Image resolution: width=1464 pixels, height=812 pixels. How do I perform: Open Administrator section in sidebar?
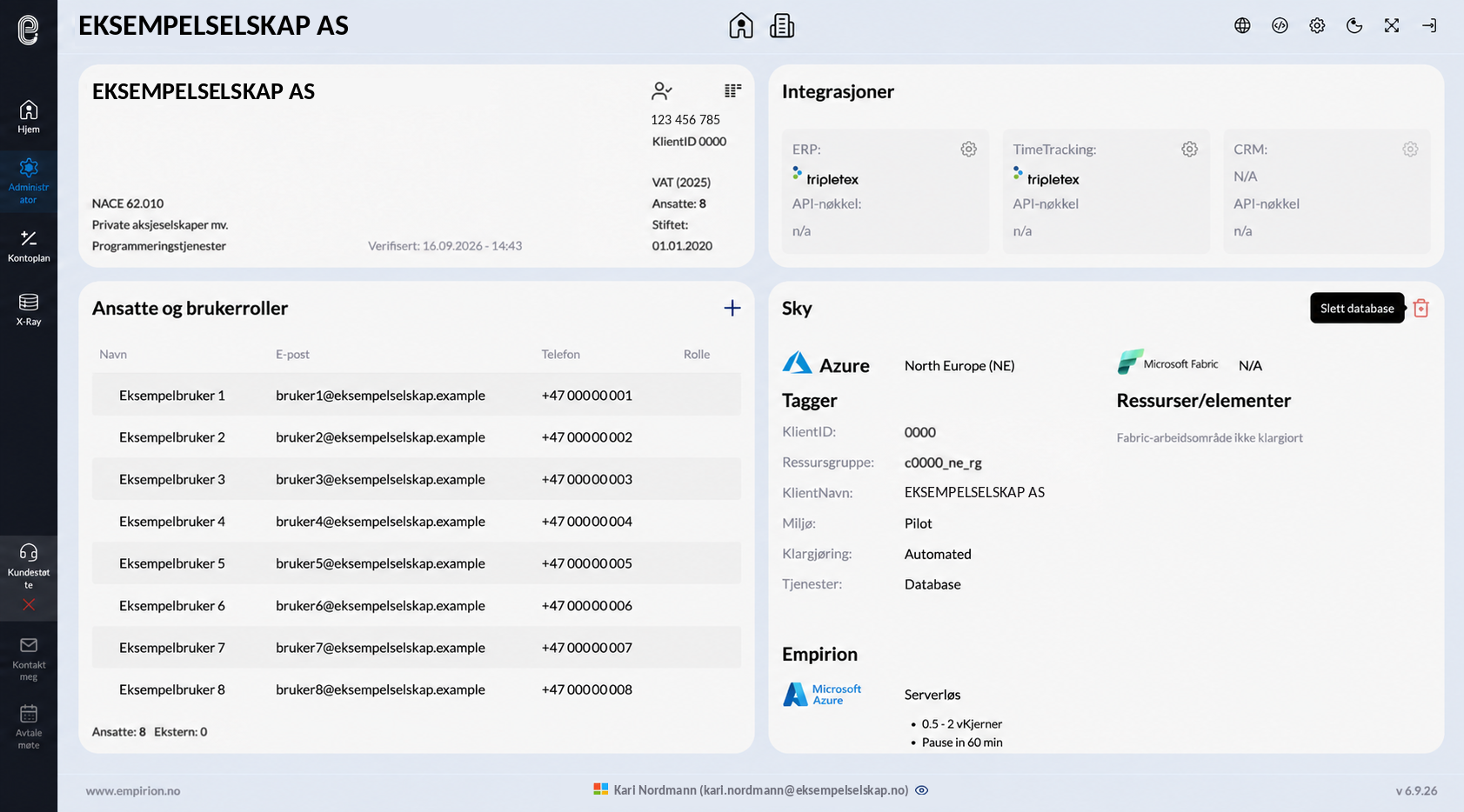tap(29, 181)
